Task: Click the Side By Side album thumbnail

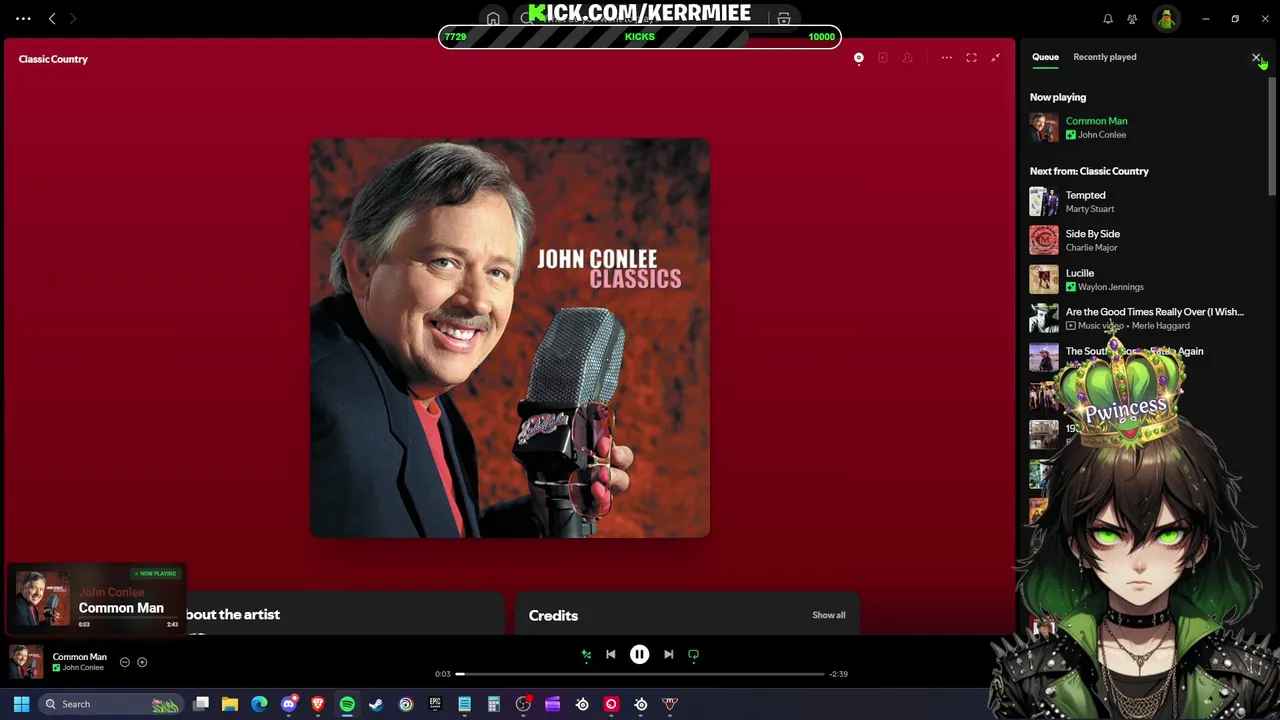Action: 1044,240
